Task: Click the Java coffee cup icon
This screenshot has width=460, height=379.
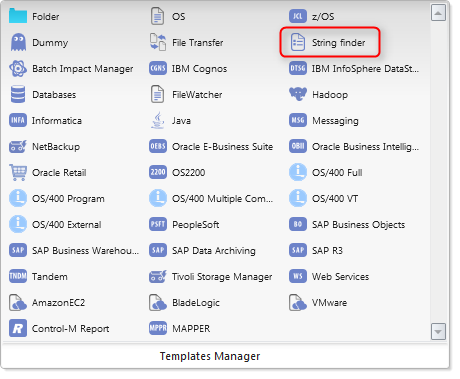Action: [x=158, y=120]
